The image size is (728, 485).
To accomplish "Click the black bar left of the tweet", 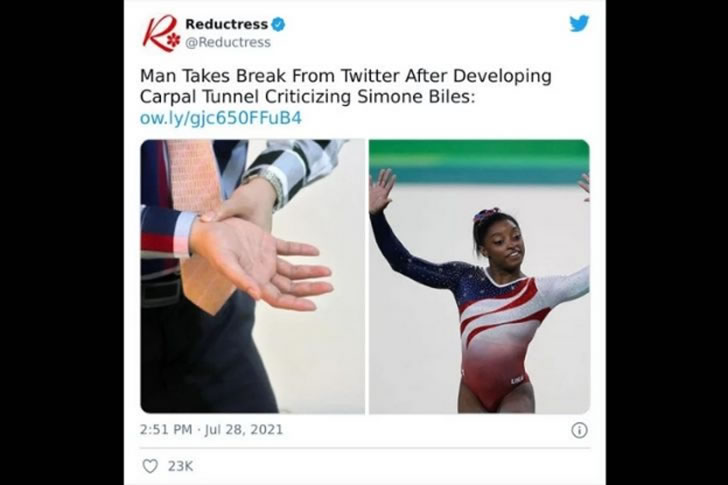I will (x=62, y=242).
